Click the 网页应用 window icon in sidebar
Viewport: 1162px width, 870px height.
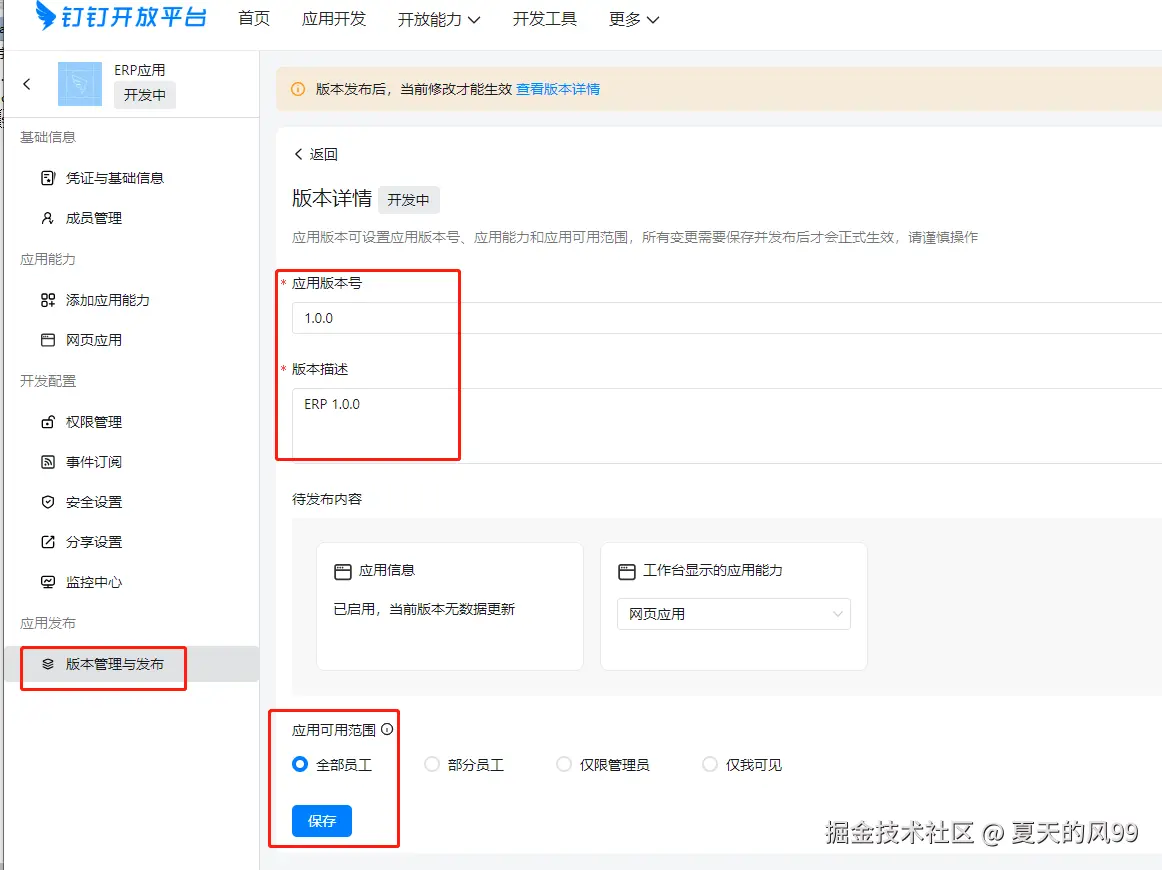48,340
